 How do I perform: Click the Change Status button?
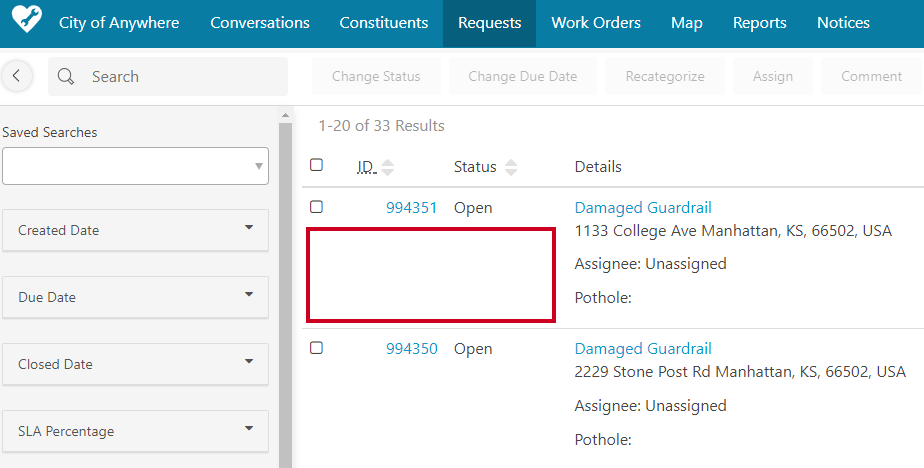coord(376,76)
